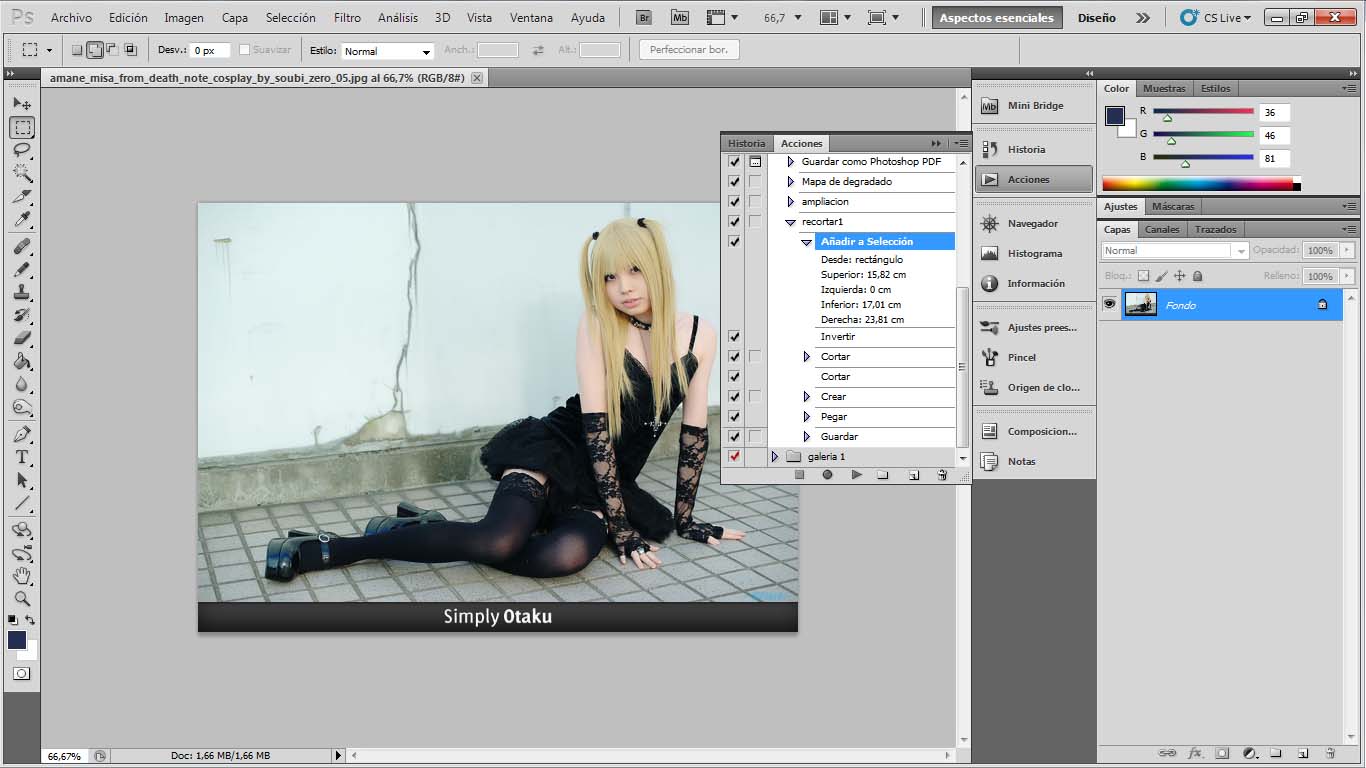Select the Eraser tool

click(x=22, y=338)
